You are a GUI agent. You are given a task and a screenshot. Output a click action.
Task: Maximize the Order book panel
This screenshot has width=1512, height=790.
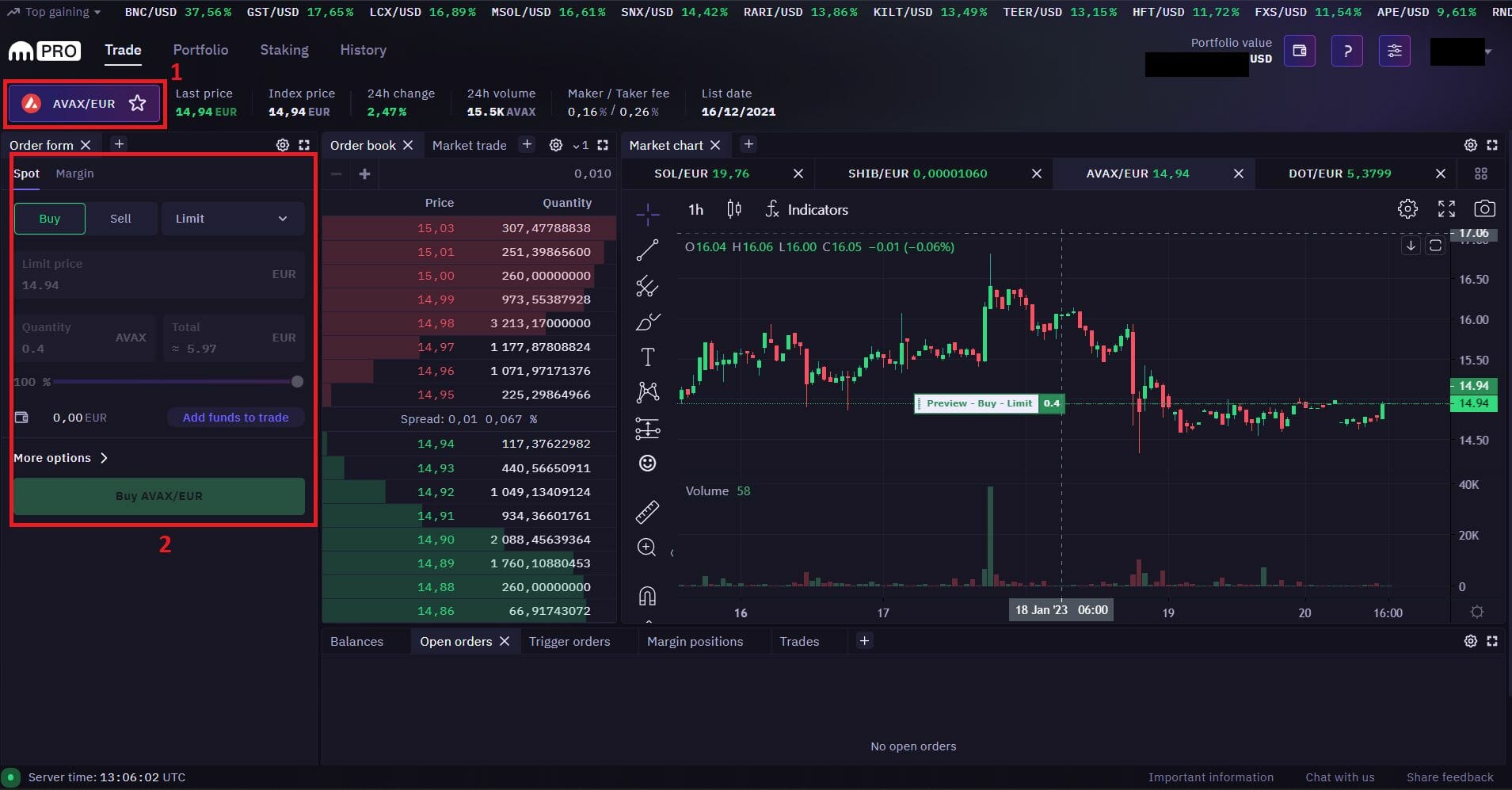[603, 145]
